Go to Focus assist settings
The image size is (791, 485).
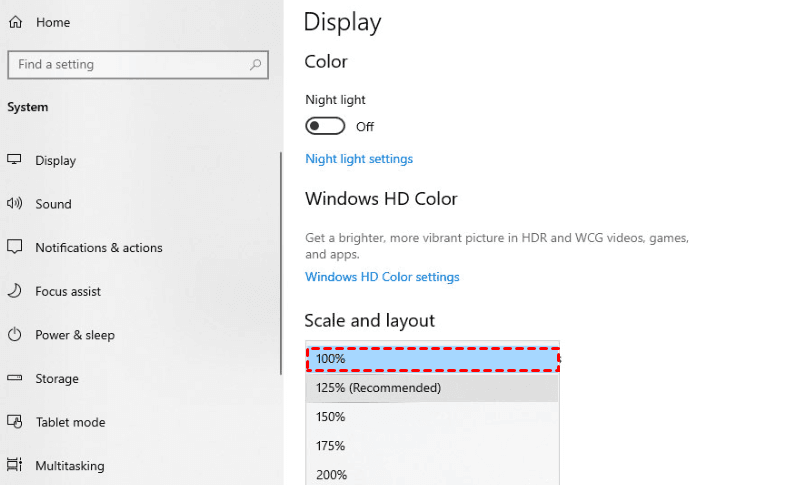[x=68, y=291]
